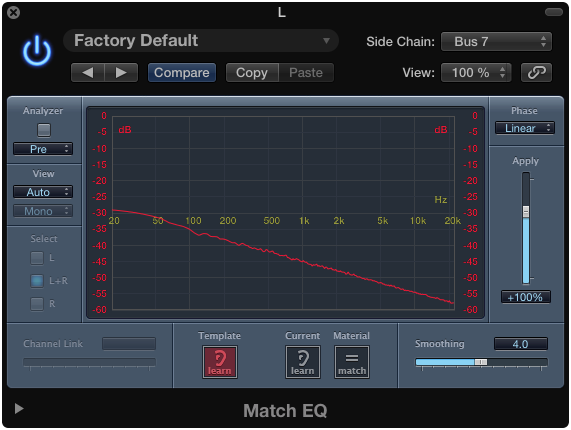Toggle the plug-in power button
Viewport: 571px width, 430px height.
(37, 51)
